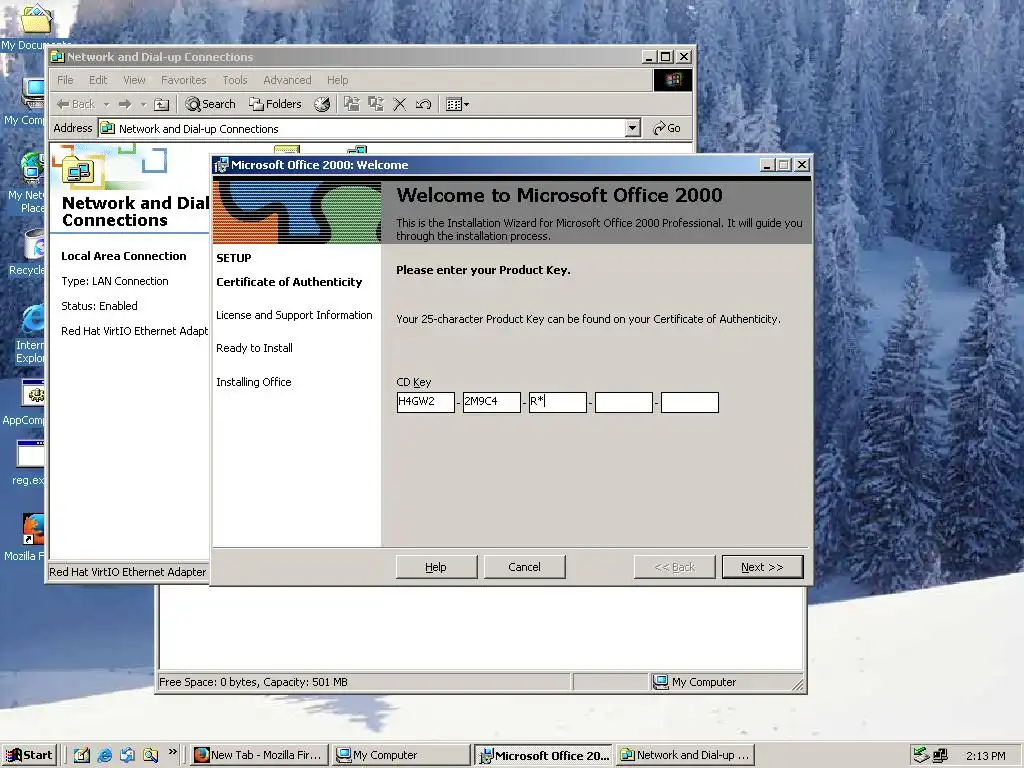Switch to My Computer taskbar button
This screenshot has width=1024, height=768.
click(400, 755)
